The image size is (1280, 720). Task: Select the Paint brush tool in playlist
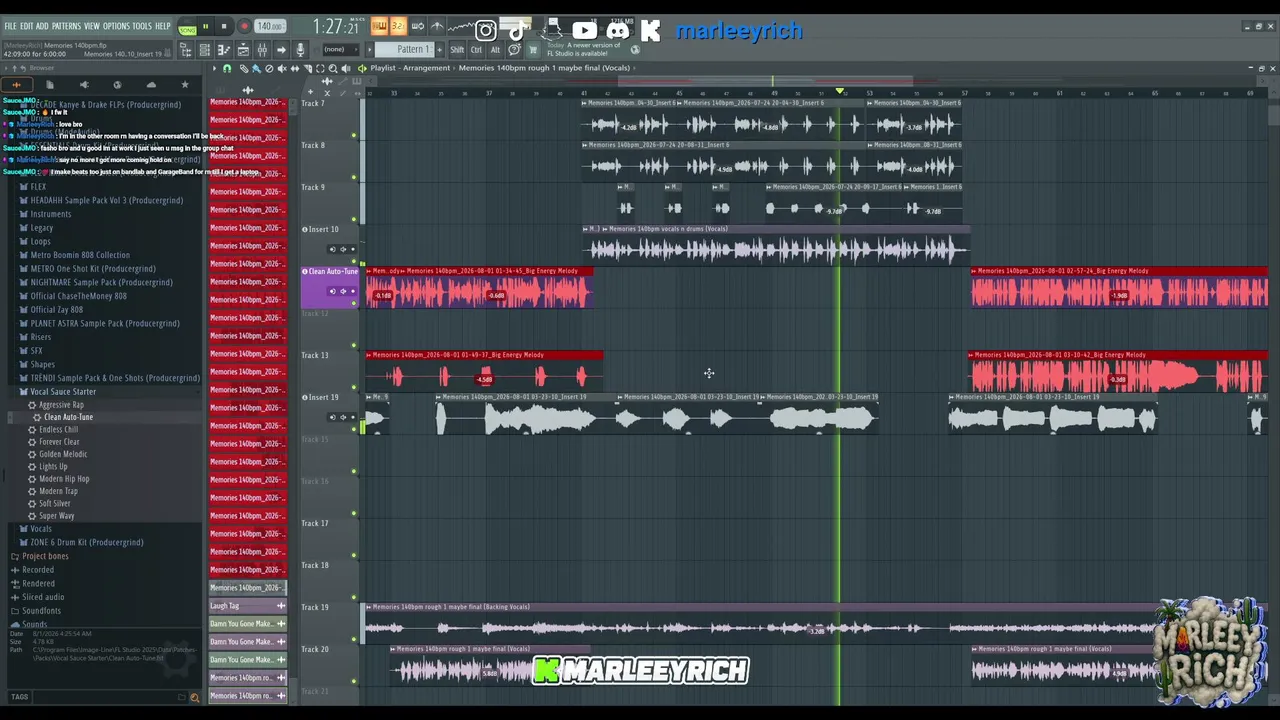[x=255, y=68]
